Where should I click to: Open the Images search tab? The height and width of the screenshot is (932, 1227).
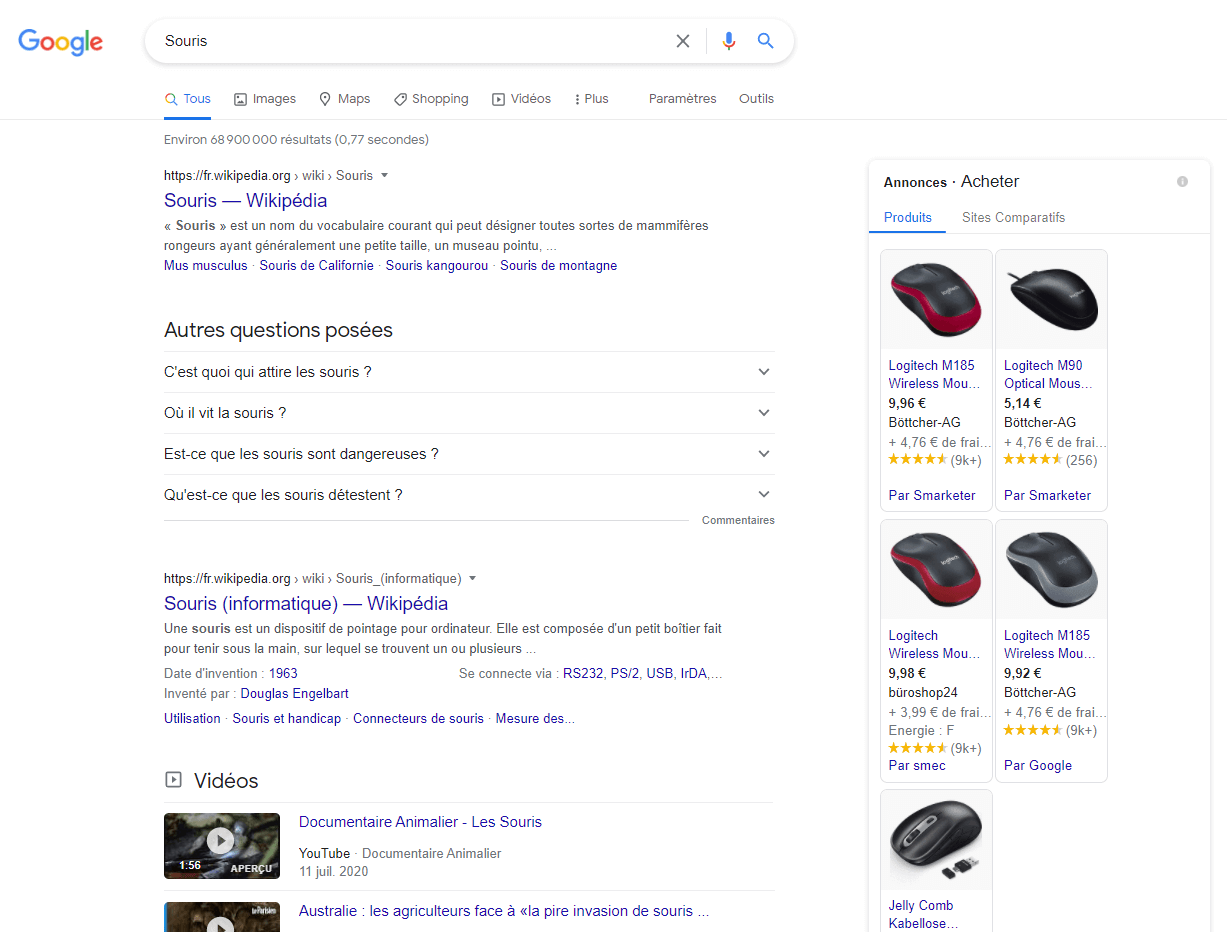(x=265, y=99)
